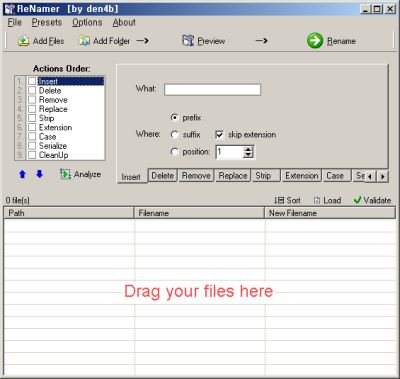Open the About menu
400x379 pixels.
pos(124,22)
